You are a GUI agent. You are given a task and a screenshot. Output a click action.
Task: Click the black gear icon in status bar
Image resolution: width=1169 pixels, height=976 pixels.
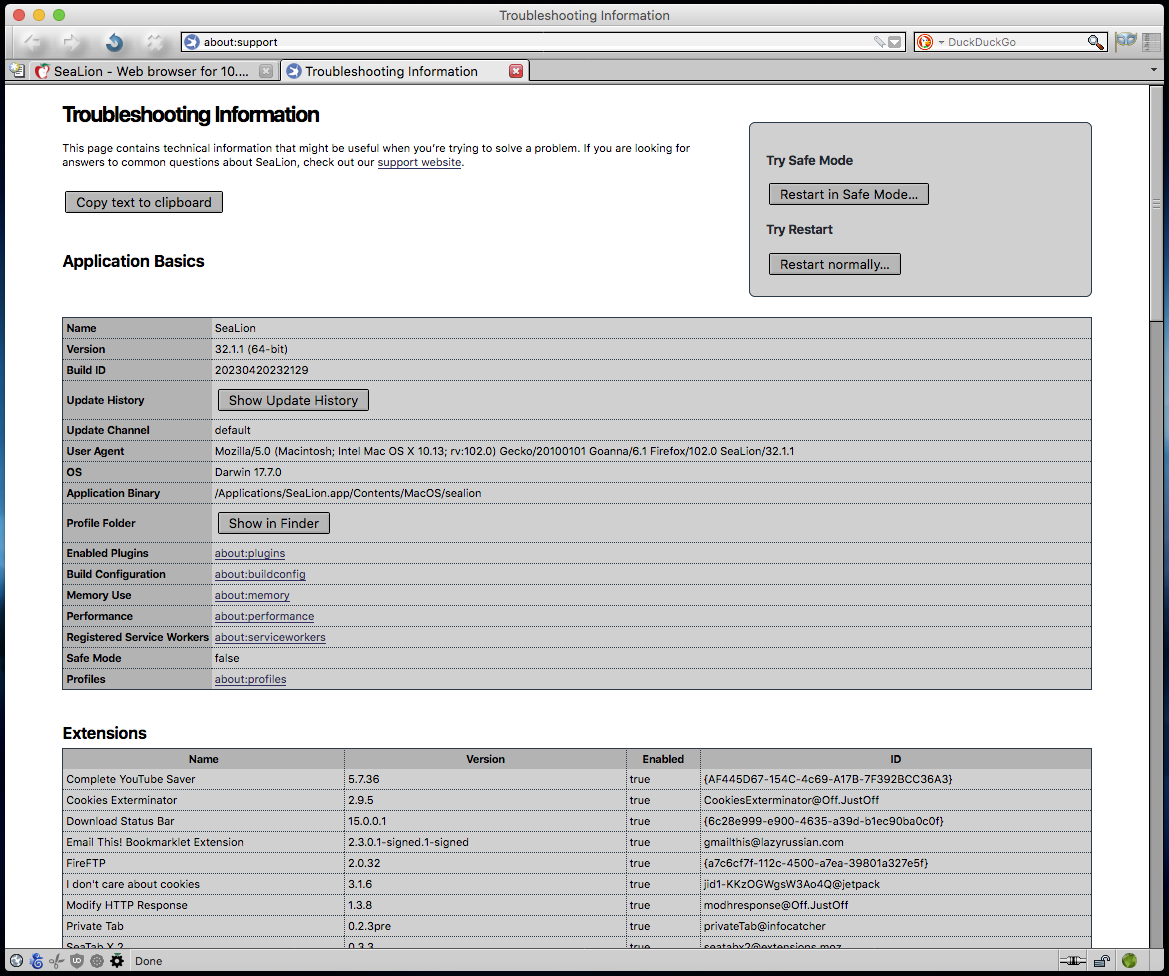[117, 960]
